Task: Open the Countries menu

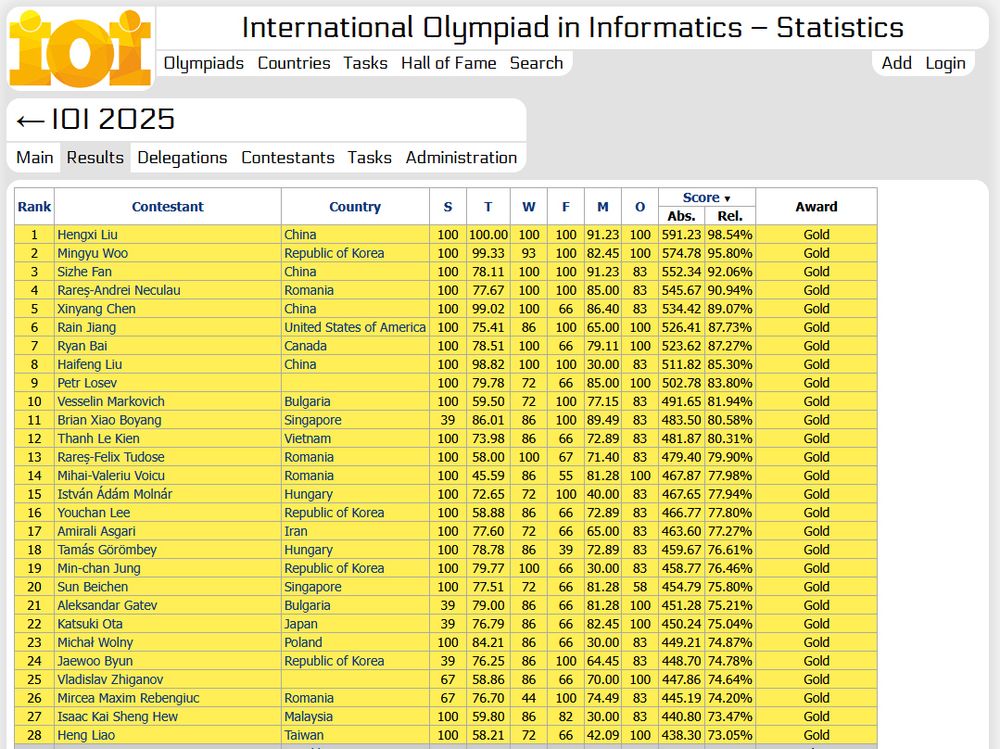Action: click(294, 63)
